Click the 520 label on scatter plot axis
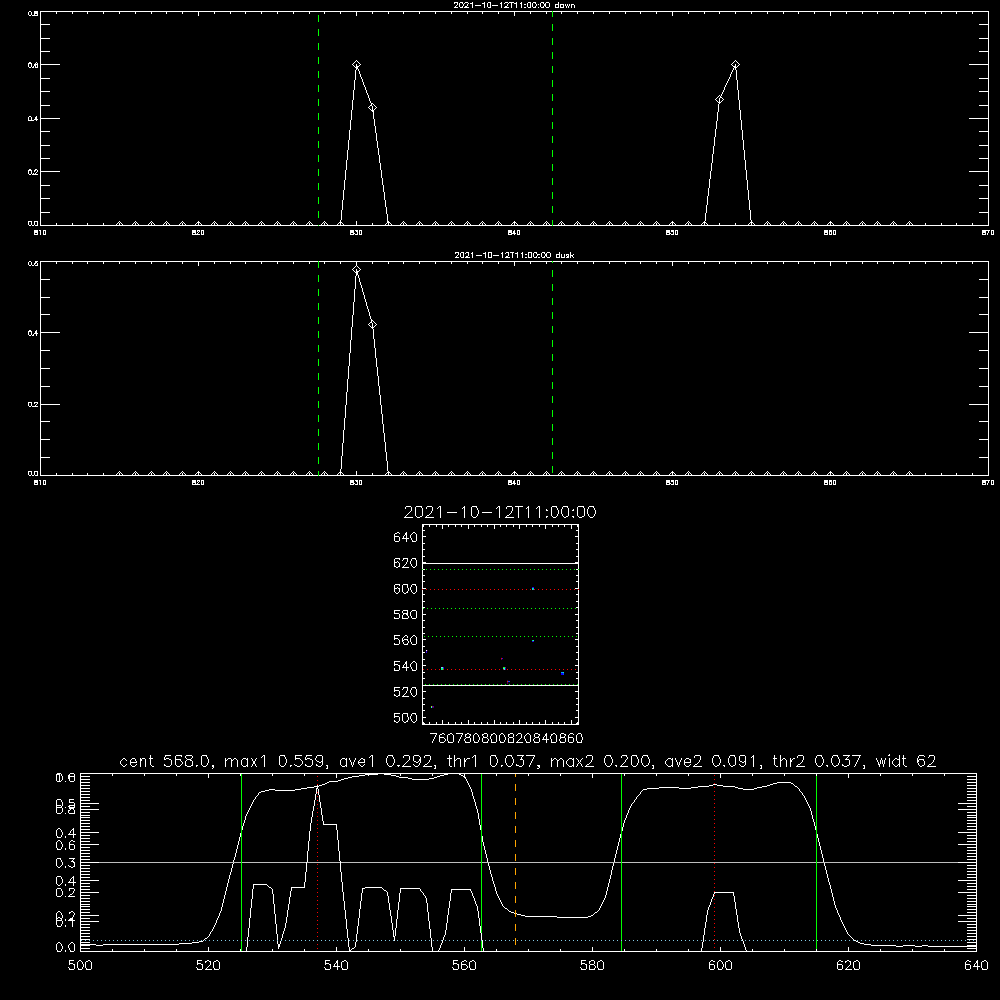 coord(406,692)
